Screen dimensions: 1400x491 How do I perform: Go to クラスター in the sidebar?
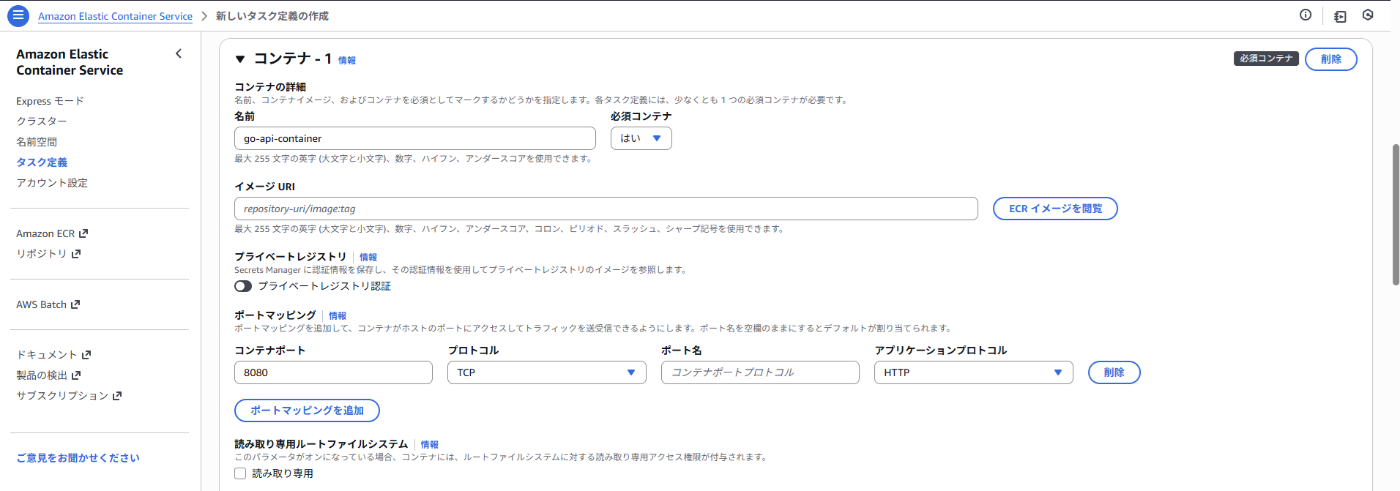coord(42,121)
